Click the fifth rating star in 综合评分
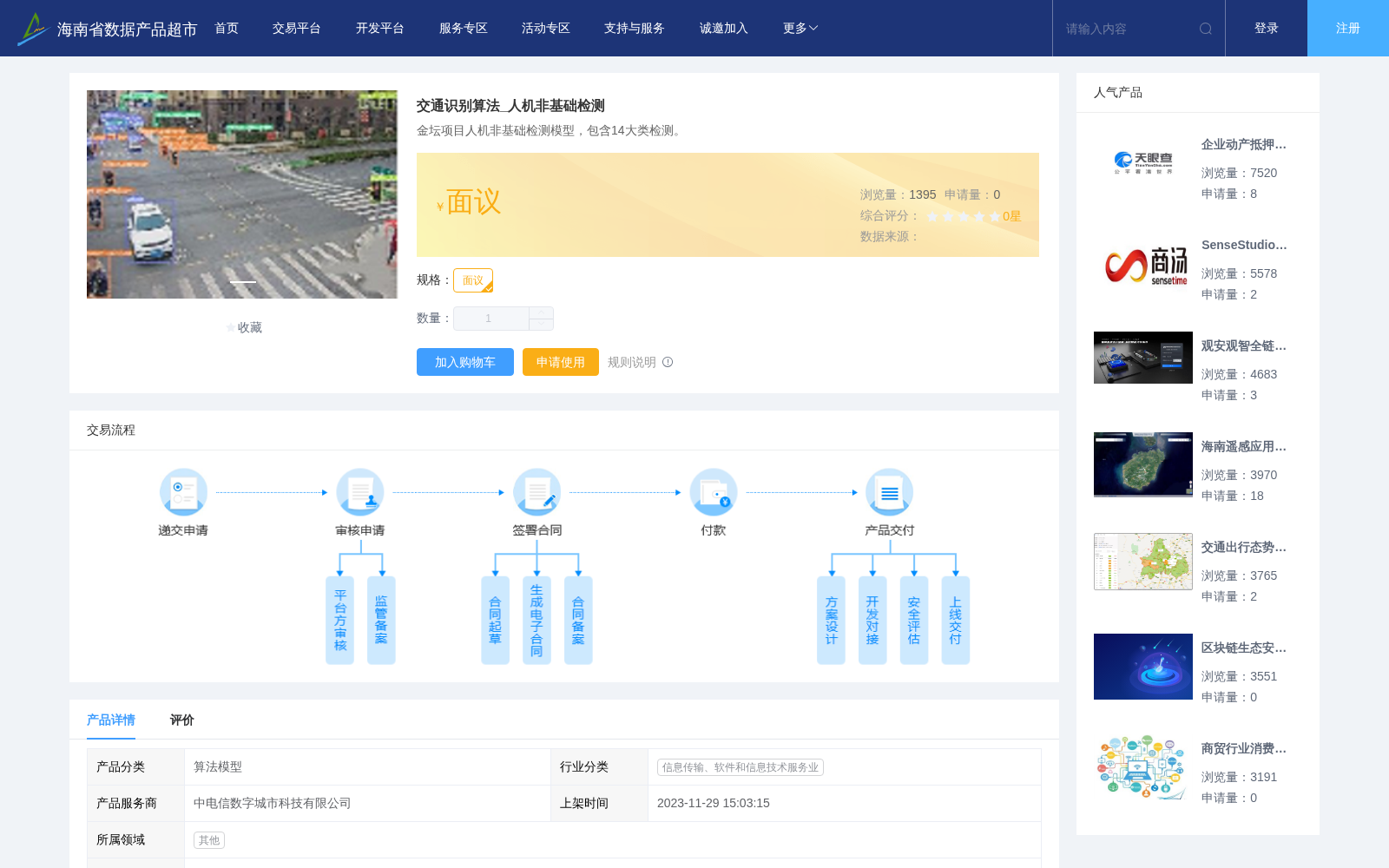The width and height of the screenshot is (1389, 868). click(995, 216)
